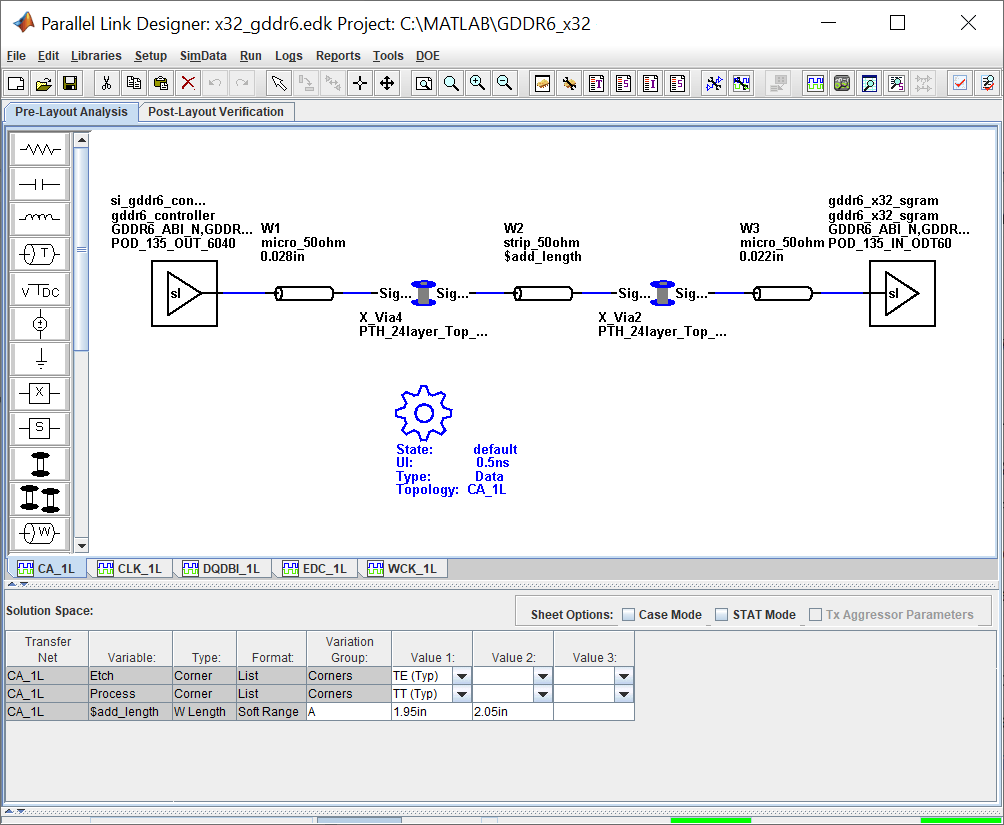Screen dimensions: 1004x825
Task: Enable the Case Mode checkbox
Action: 629,614
